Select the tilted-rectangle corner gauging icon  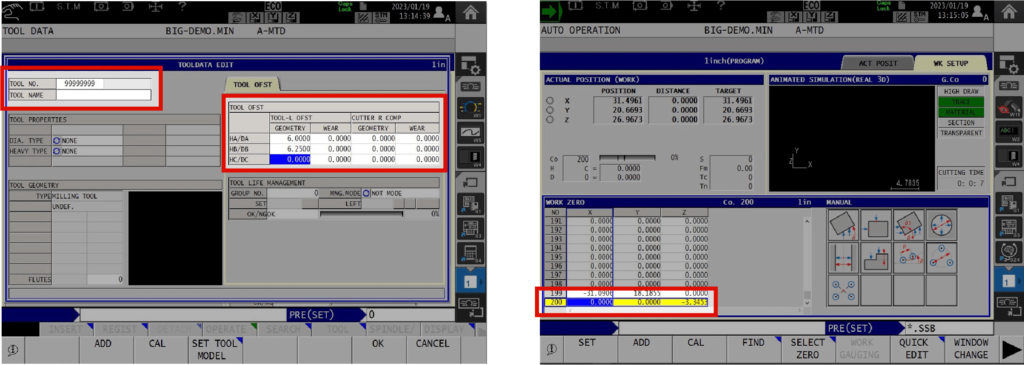(x=844, y=225)
